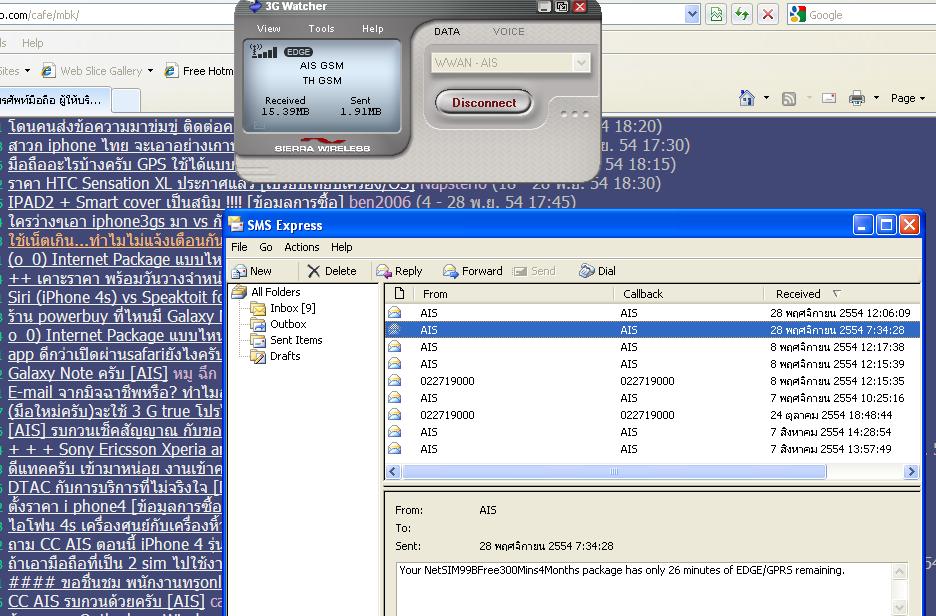Image resolution: width=936 pixels, height=616 pixels.
Task: Open the Go menu in SMS Express
Action: [x=266, y=247]
